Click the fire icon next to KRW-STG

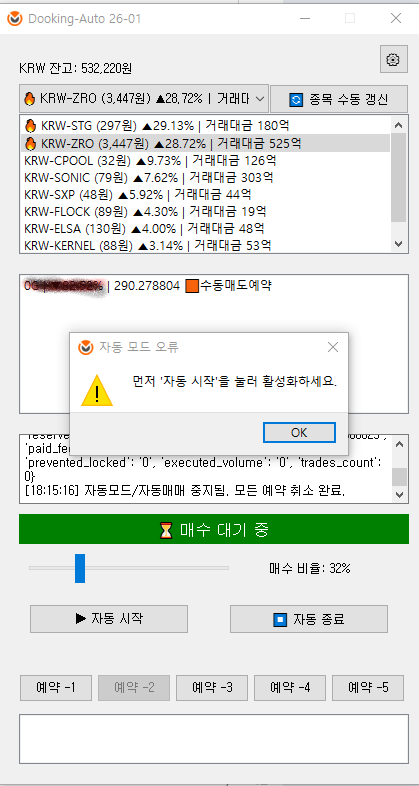(31, 125)
